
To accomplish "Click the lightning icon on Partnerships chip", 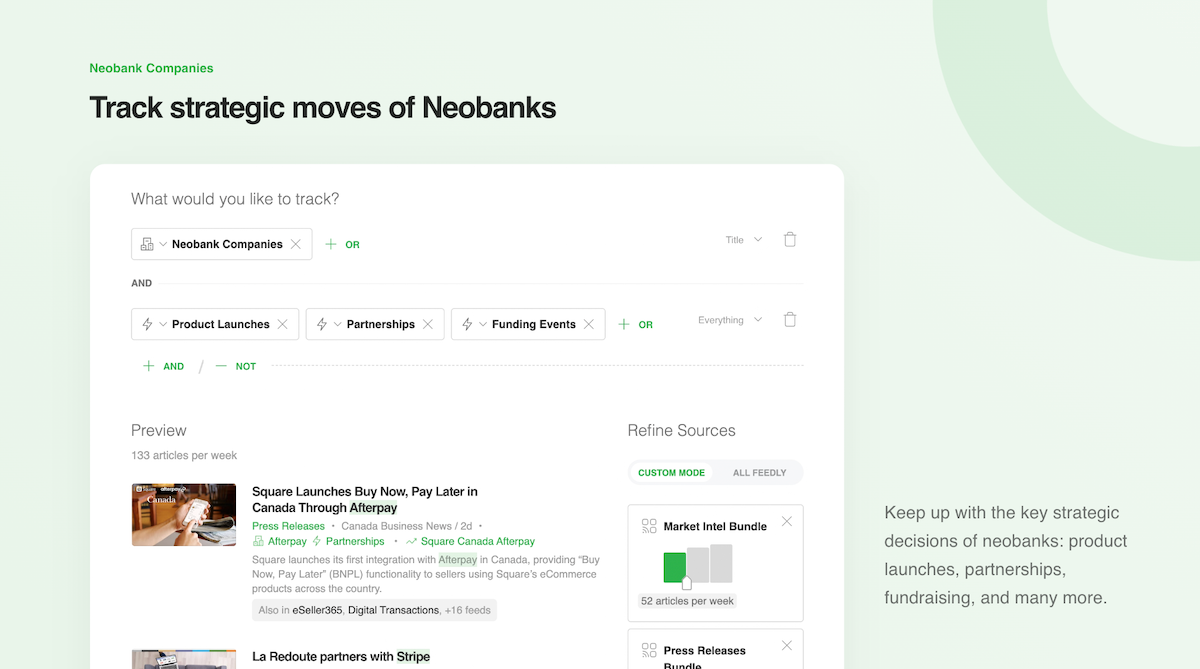I will [x=322, y=324].
